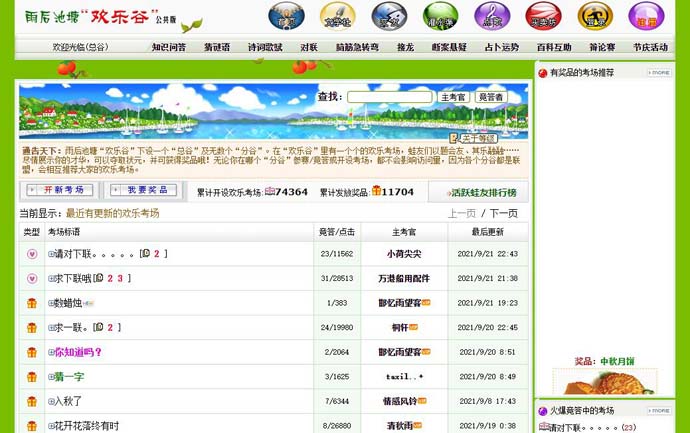
Task: Click the gift icon beside 入秋了
Action: [32, 401]
